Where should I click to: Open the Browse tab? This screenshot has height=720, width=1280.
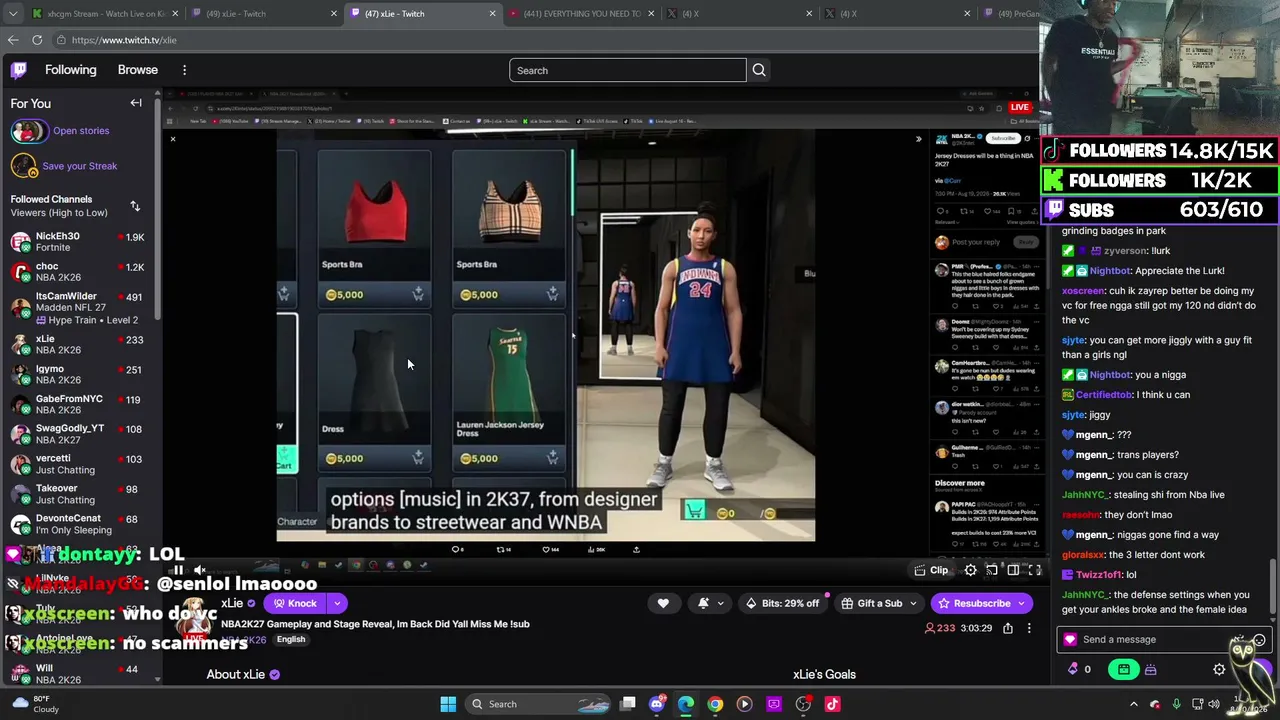(x=138, y=70)
